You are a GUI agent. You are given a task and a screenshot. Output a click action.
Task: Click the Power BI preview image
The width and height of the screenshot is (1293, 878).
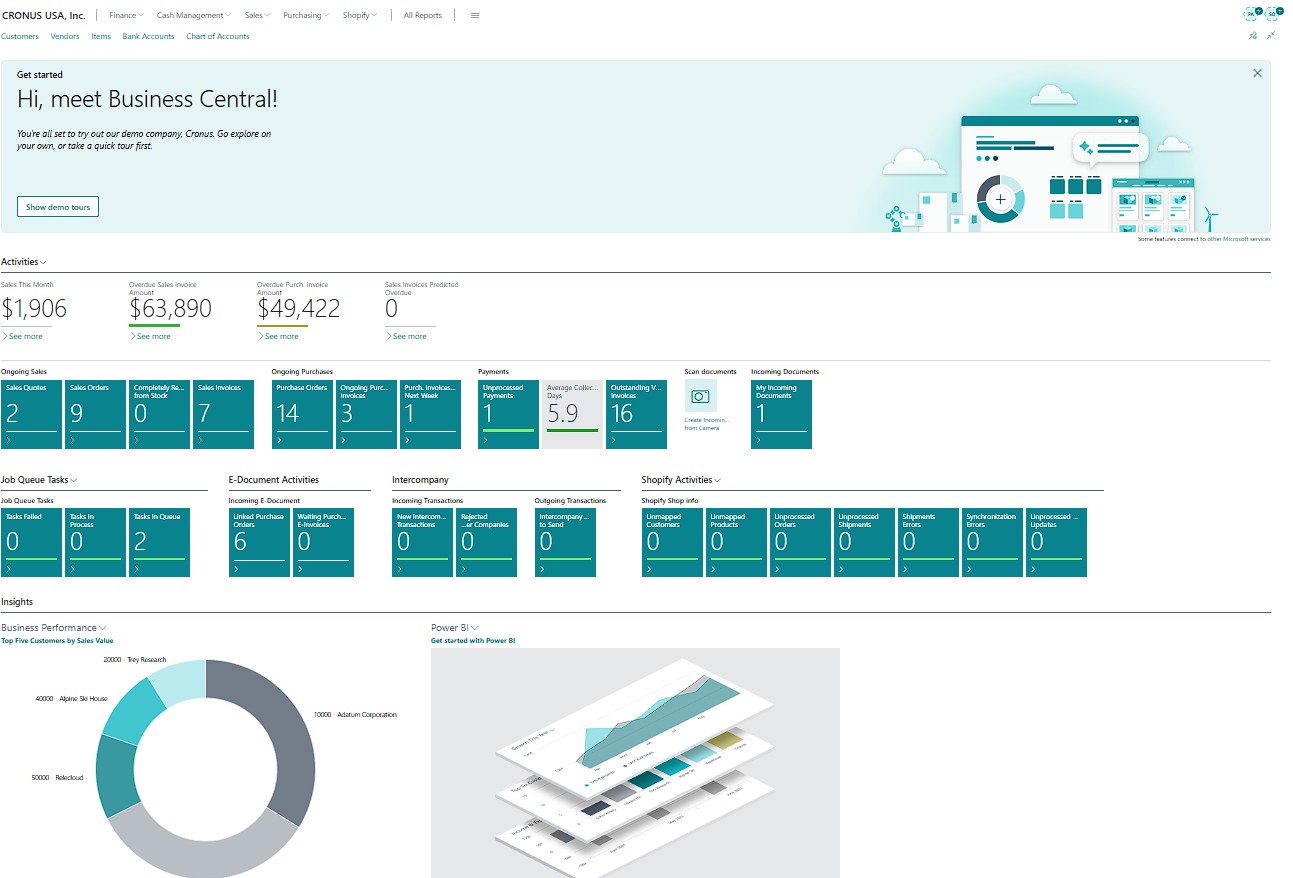[x=635, y=762]
